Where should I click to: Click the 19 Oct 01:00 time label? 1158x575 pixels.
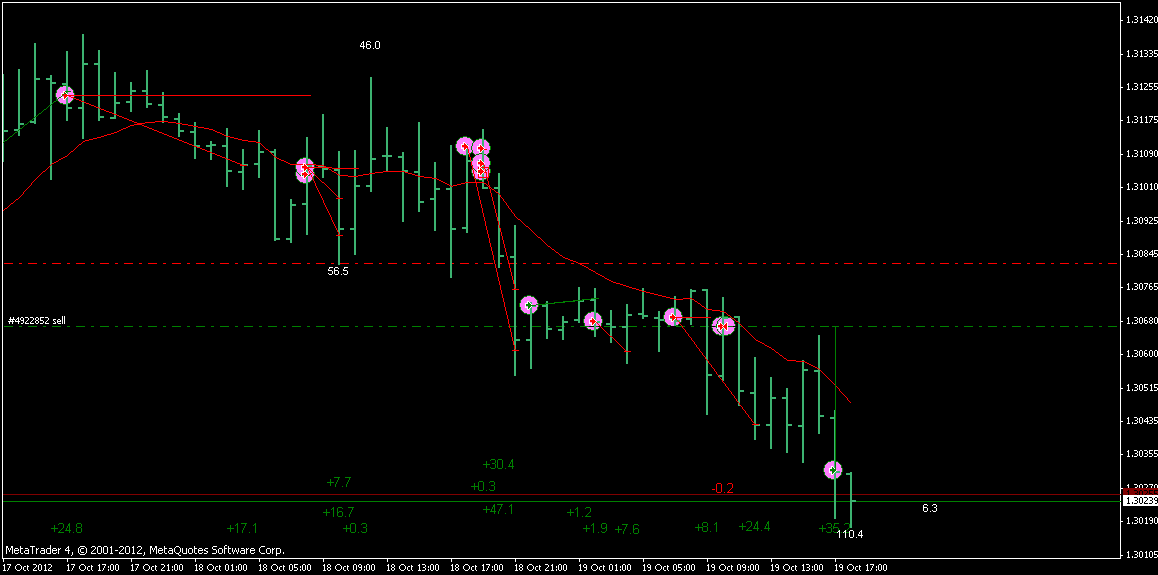(605, 568)
